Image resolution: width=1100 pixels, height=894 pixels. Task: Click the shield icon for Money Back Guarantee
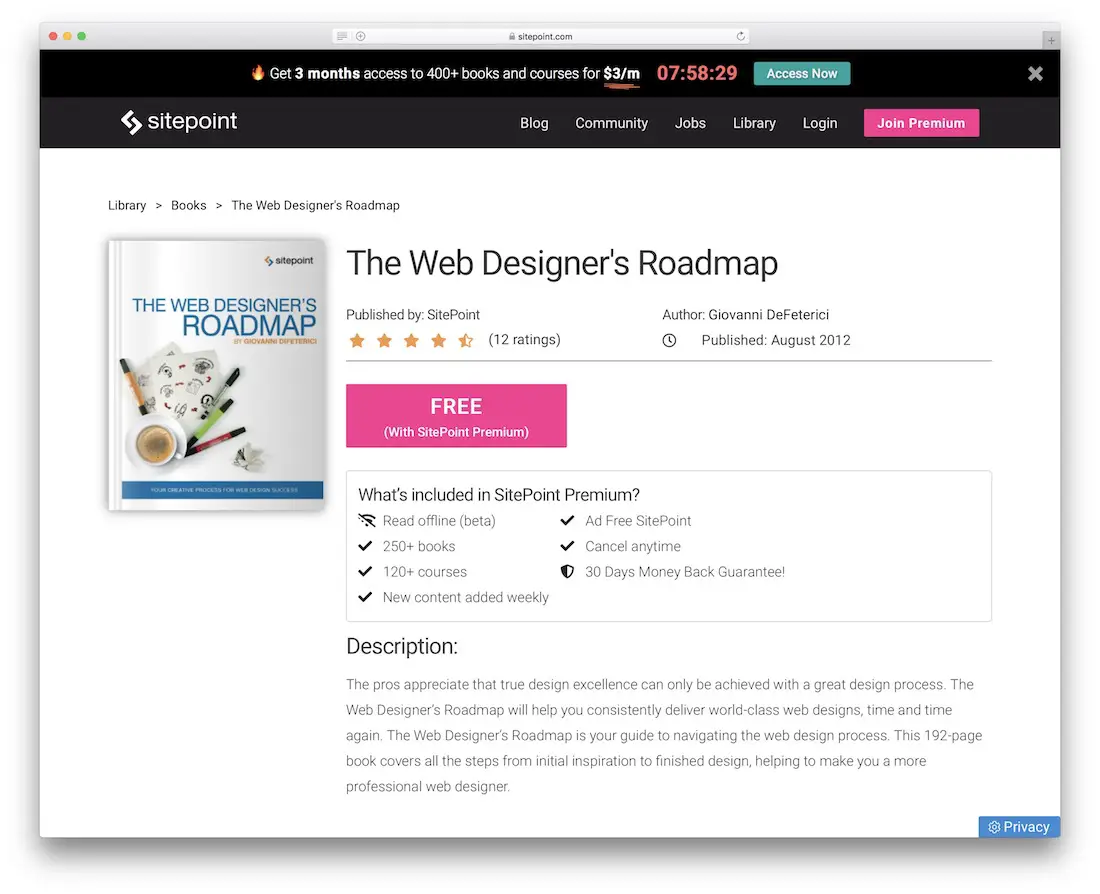pos(568,571)
